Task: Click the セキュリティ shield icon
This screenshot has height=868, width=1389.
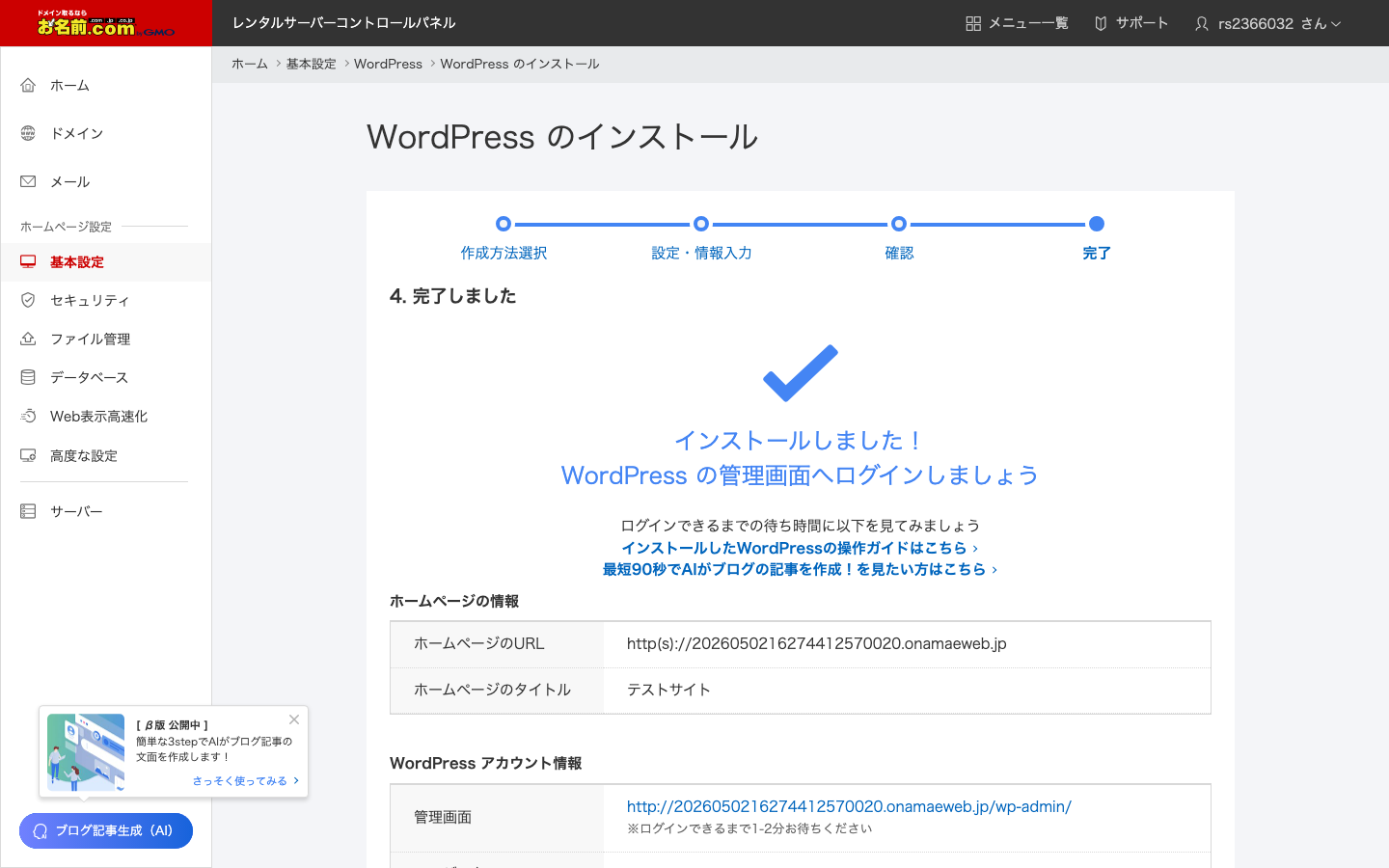Action: tap(28, 300)
